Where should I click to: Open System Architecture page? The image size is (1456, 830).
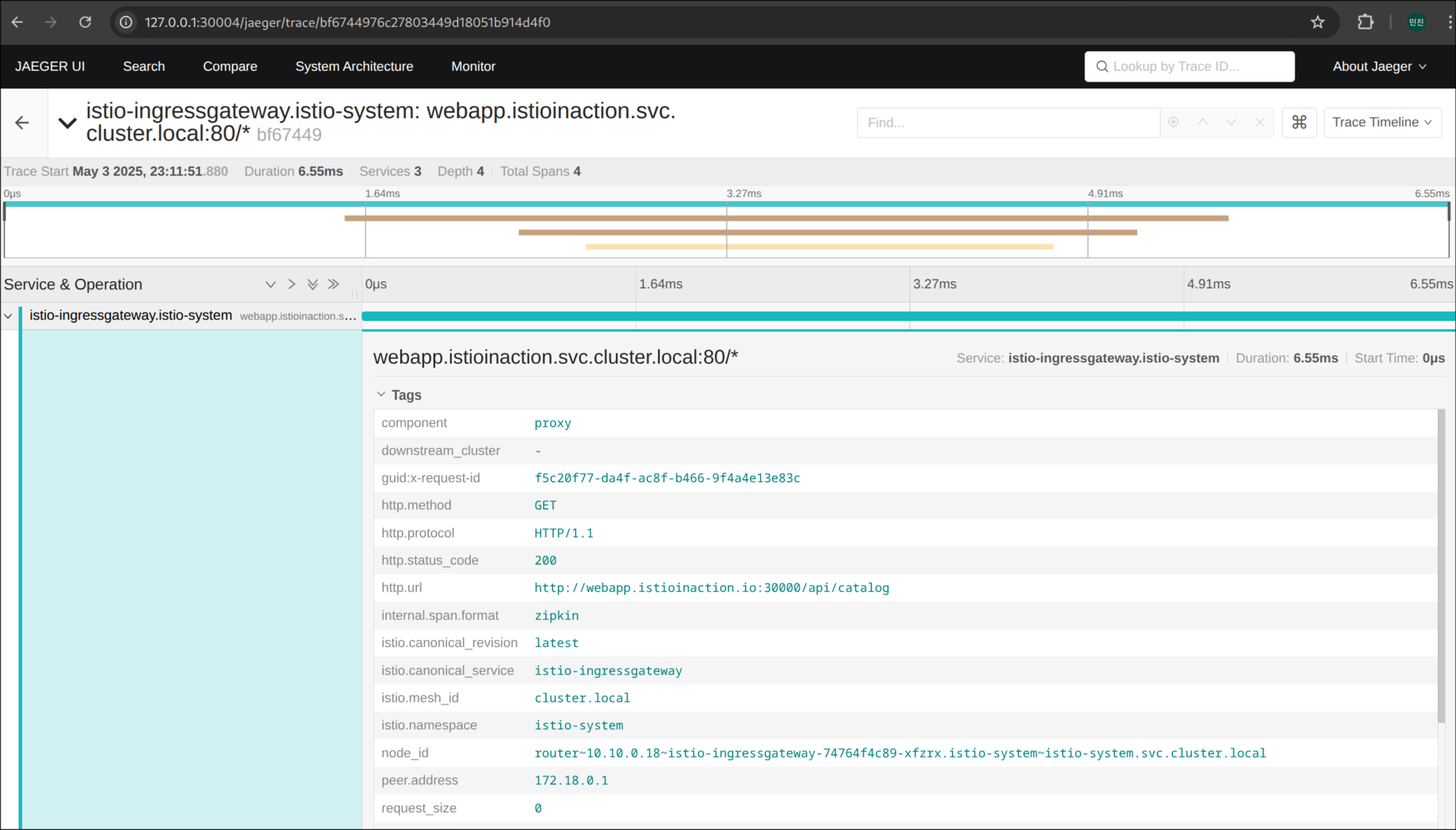354,66
